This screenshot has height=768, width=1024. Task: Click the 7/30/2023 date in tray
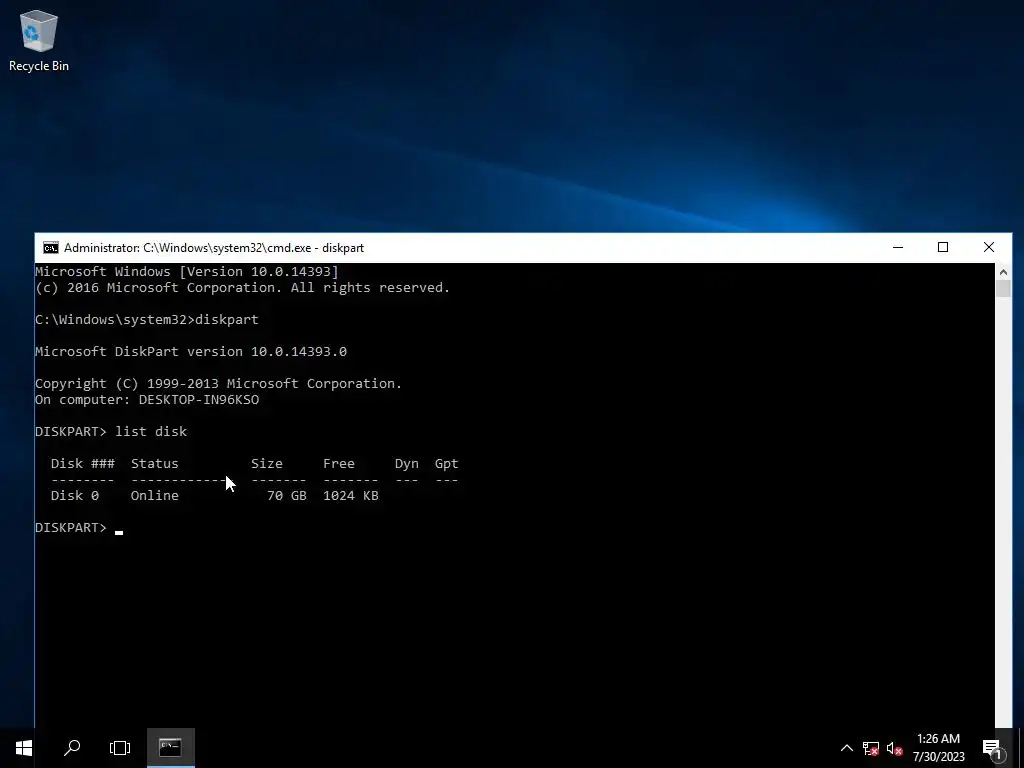pos(938,757)
